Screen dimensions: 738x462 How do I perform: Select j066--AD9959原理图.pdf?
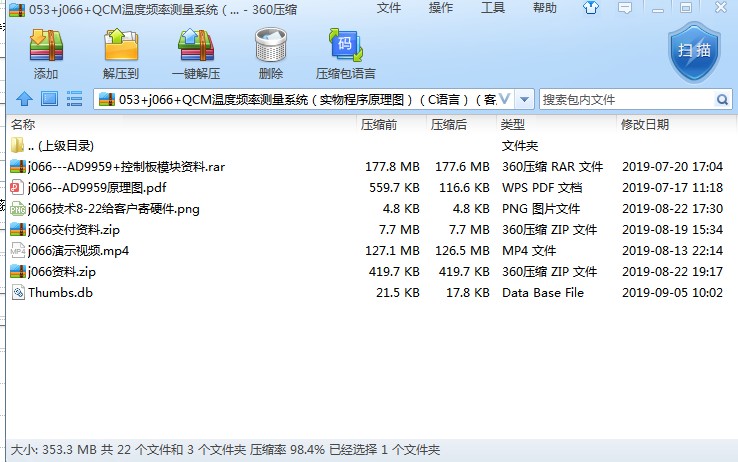pos(97,188)
